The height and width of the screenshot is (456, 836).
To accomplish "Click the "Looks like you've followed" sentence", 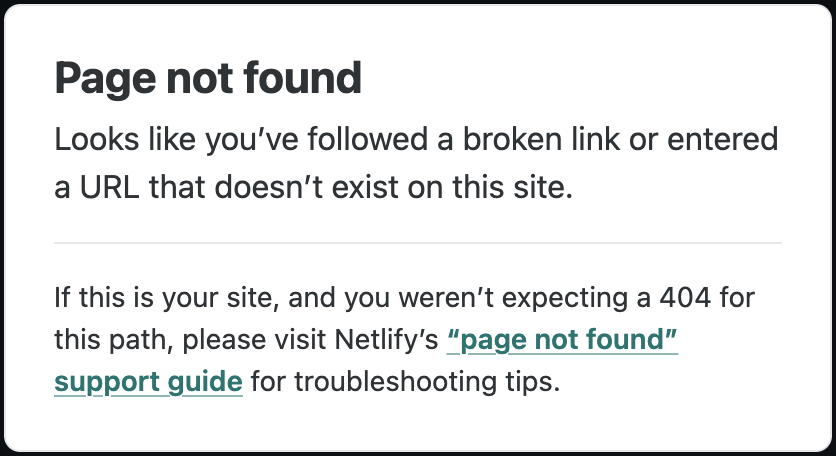I will click(241, 140).
